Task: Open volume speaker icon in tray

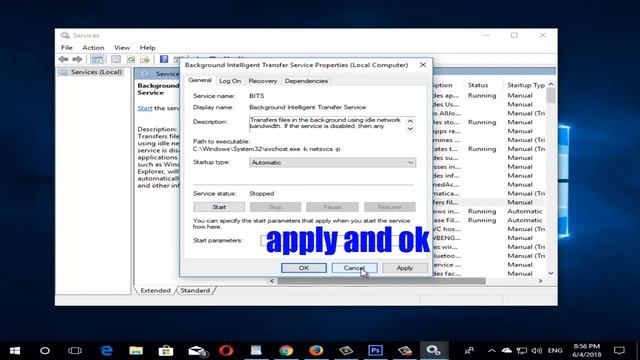Action: [x=537, y=351]
